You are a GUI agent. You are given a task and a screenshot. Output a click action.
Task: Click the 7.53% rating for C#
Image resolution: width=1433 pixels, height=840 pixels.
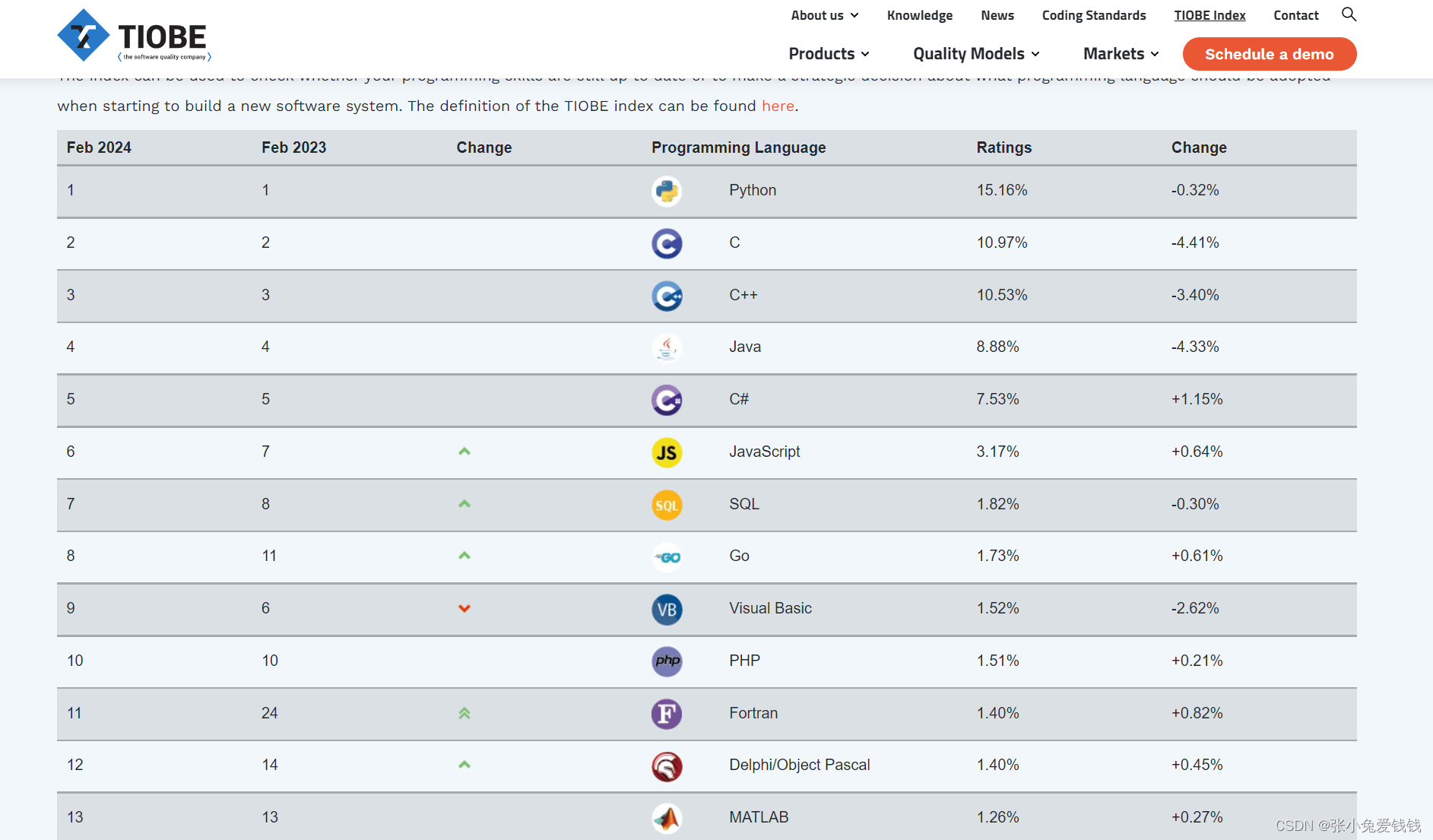[x=997, y=399]
